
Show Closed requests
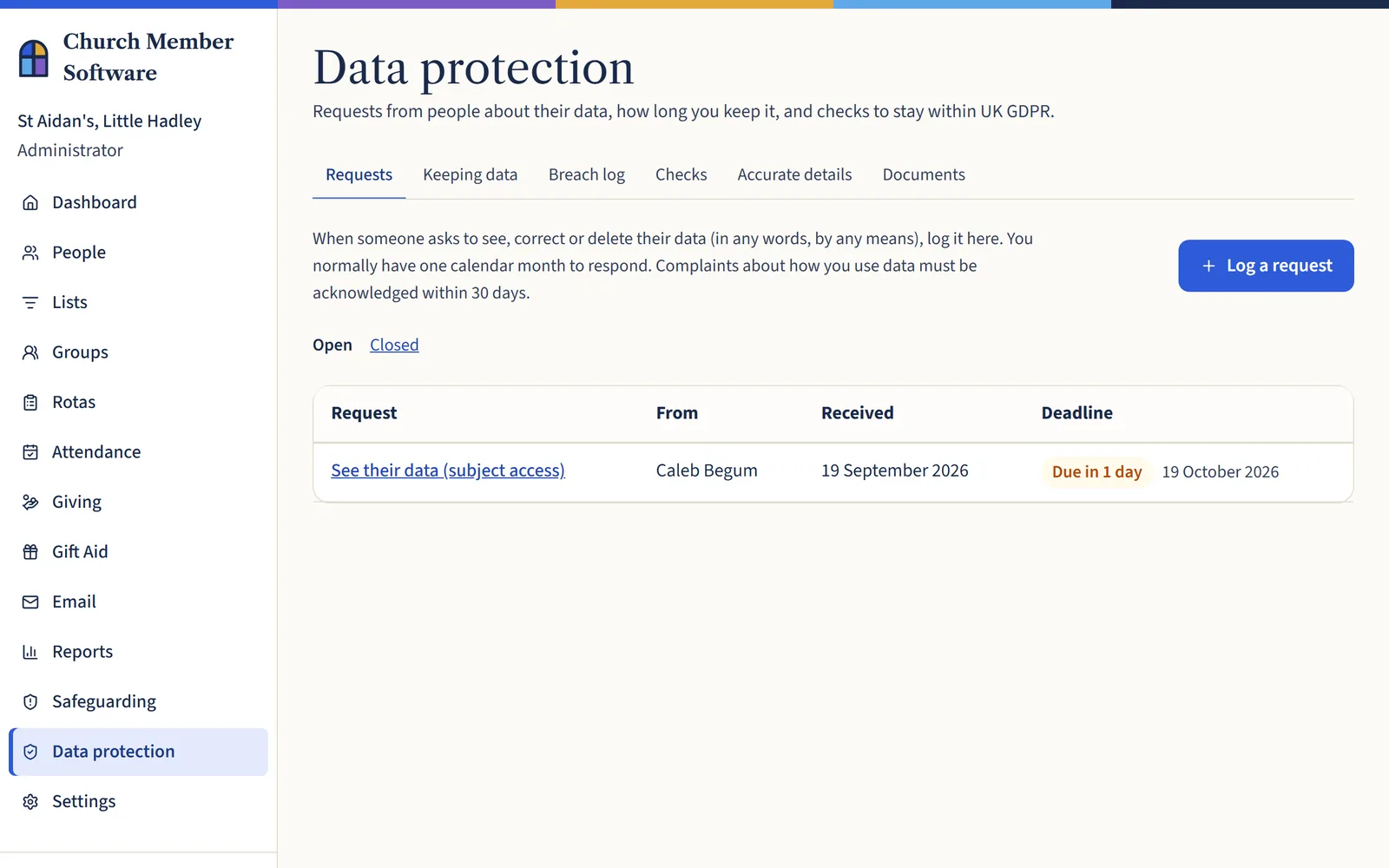click(394, 345)
